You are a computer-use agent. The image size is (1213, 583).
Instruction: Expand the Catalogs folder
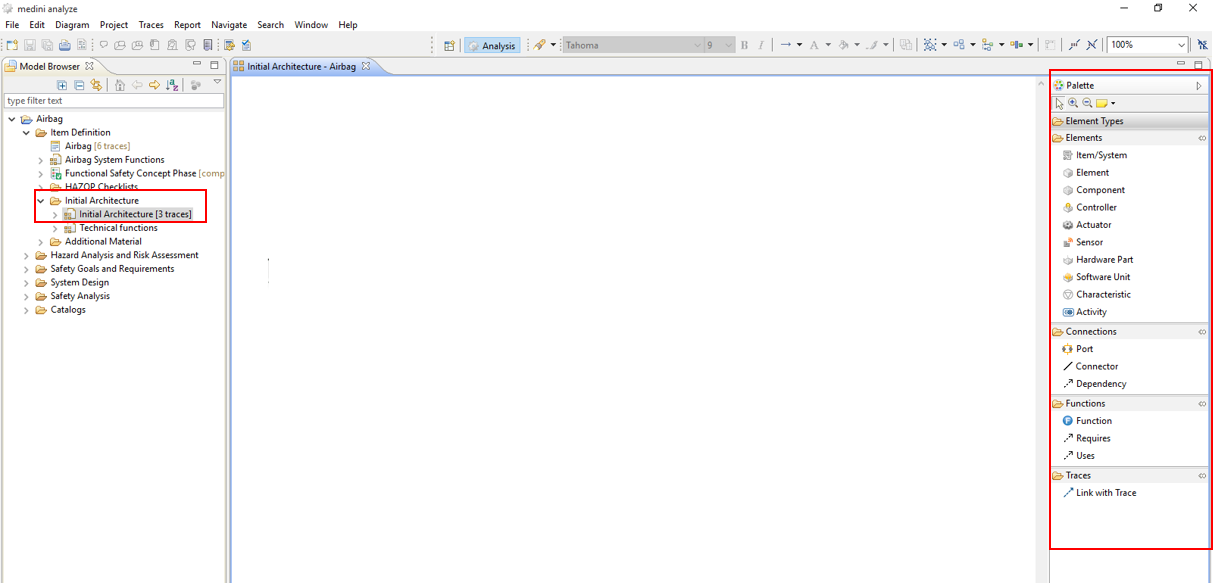27,310
